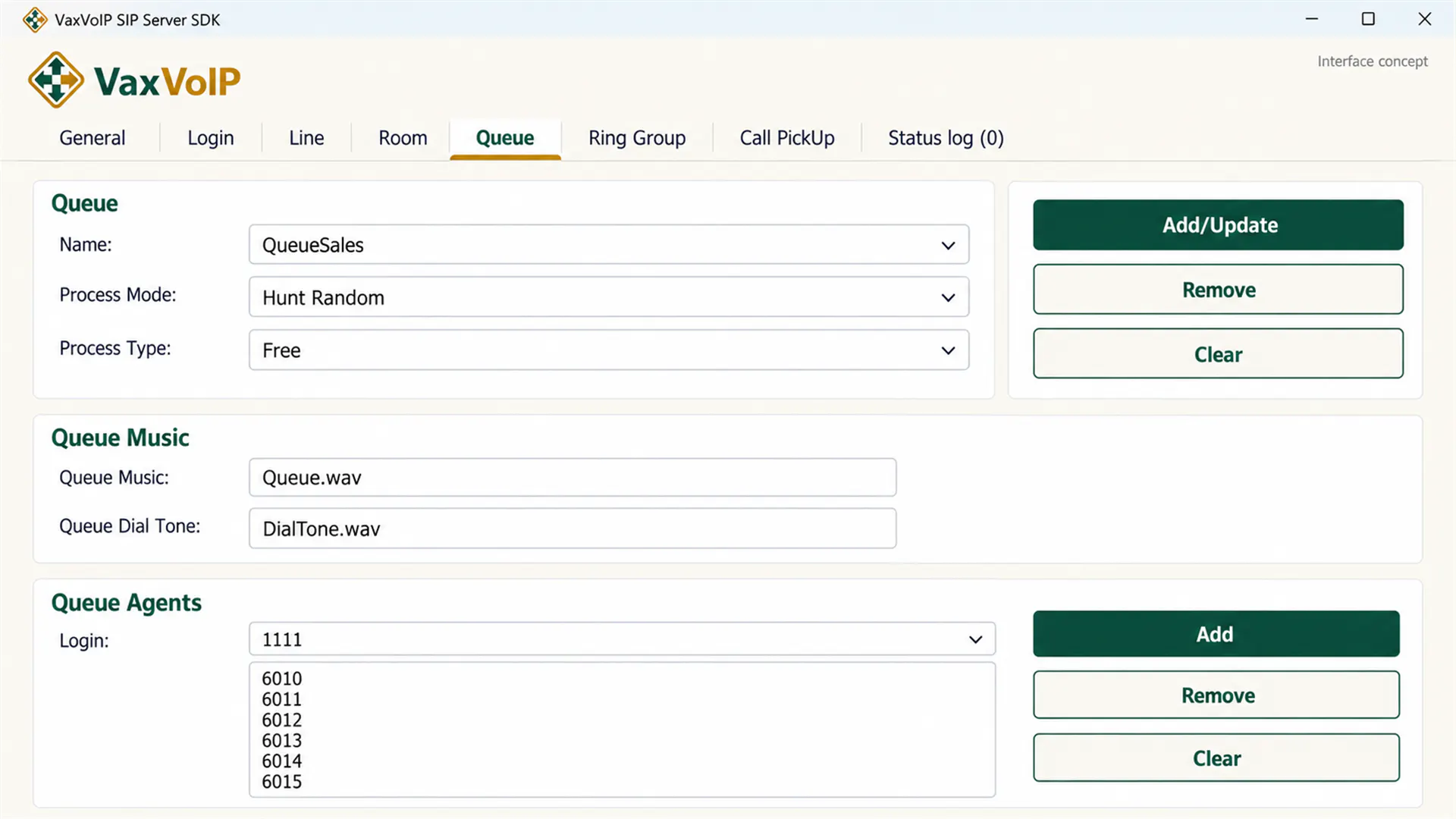Image resolution: width=1456 pixels, height=819 pixels.
Task: Switch to the Room tab
Action: [x=403, y=138]
